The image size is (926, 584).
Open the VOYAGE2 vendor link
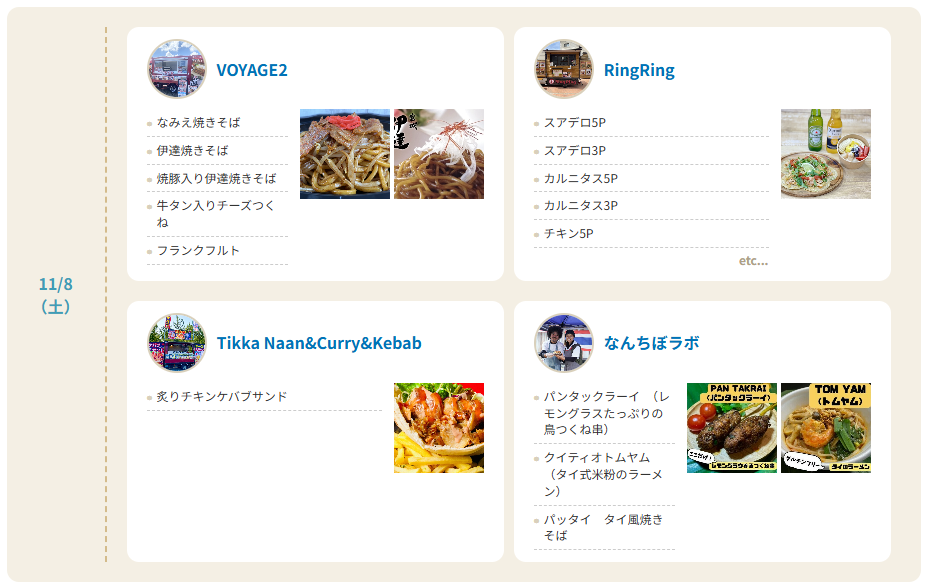[252, 70]
